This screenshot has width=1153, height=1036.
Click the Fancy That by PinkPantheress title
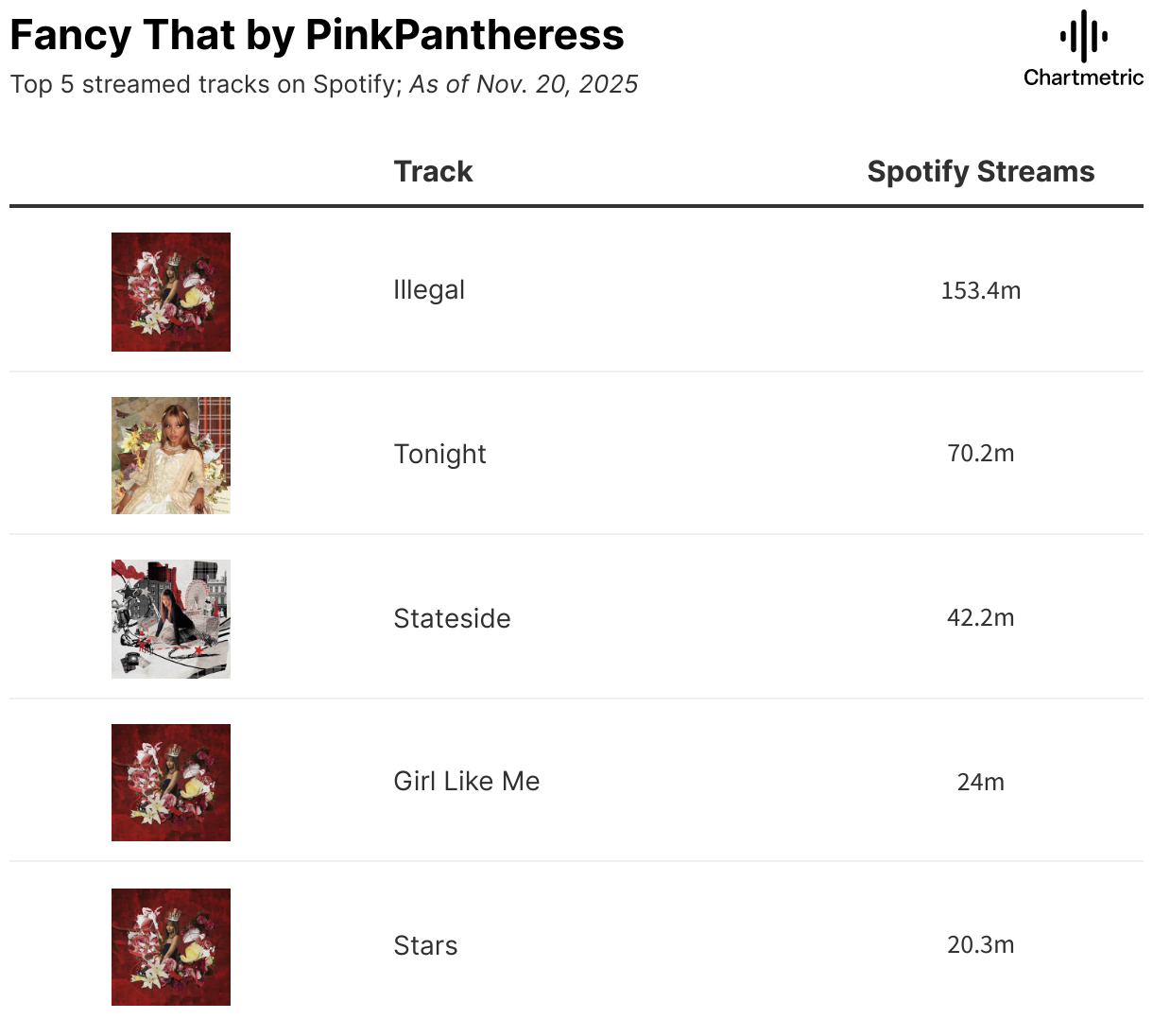point(317,35)
